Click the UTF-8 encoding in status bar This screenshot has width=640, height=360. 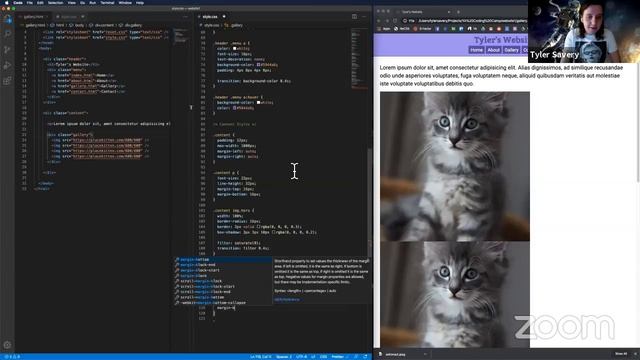tap(301, 357)
